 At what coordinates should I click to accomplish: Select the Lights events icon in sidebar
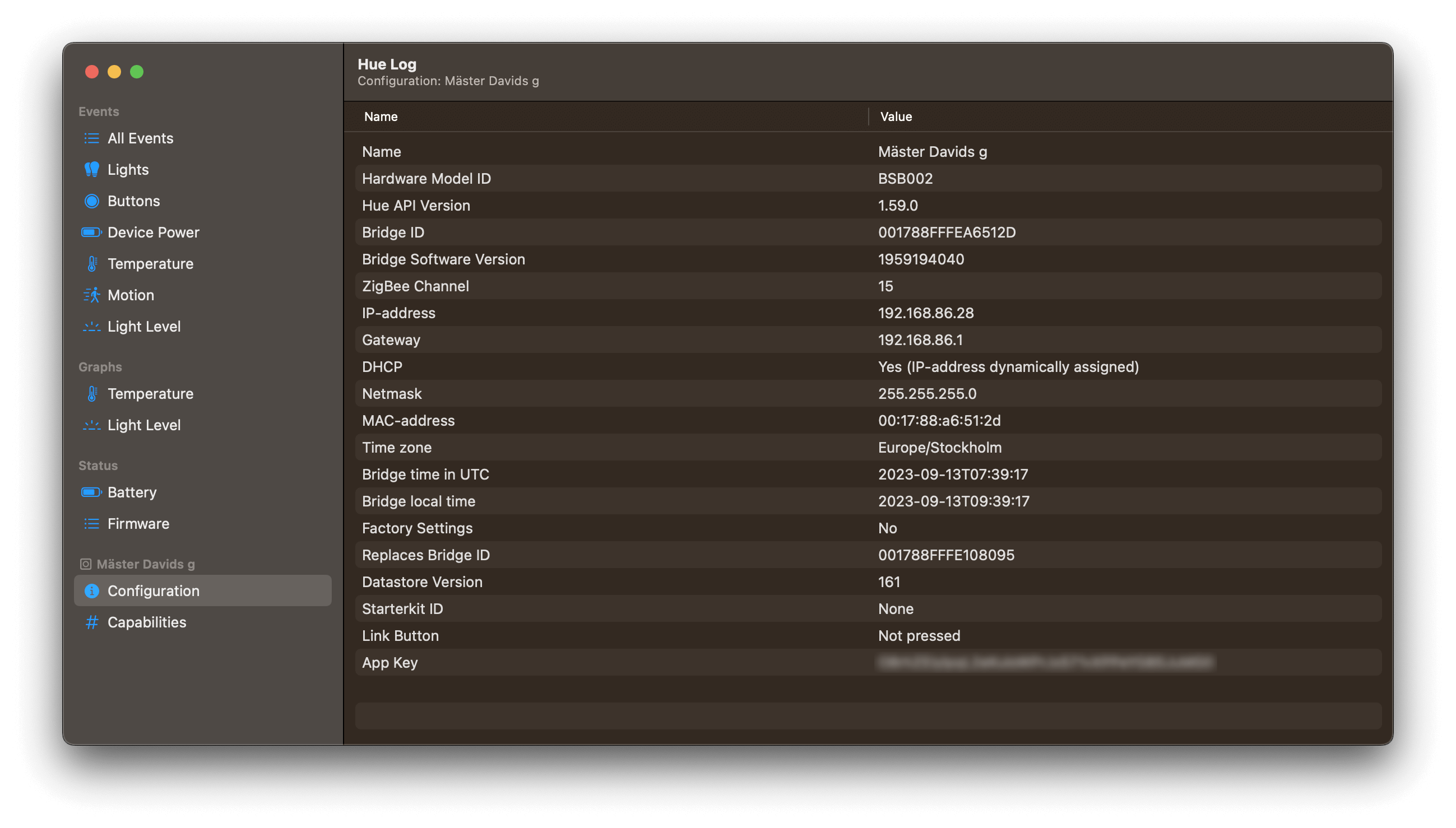point(92,170)
